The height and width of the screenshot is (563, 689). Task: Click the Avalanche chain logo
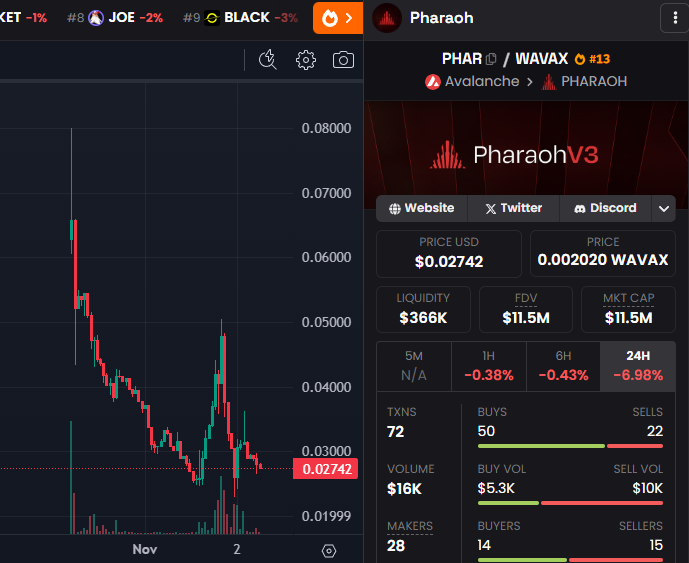pyautogui.click(x=433, y=82)
